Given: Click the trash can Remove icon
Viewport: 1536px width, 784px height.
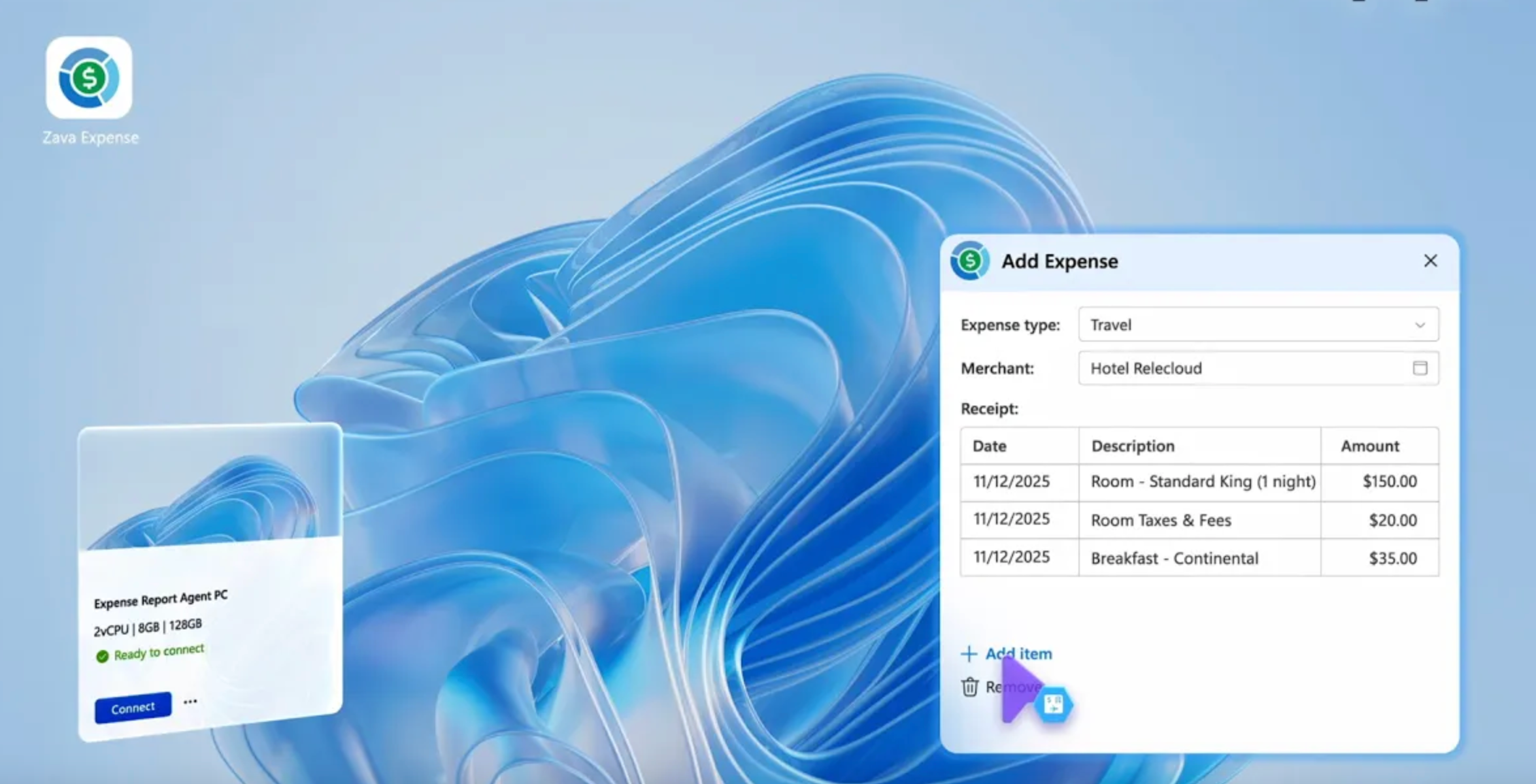Looking at the screenshot, I should [x=970, y=687].
